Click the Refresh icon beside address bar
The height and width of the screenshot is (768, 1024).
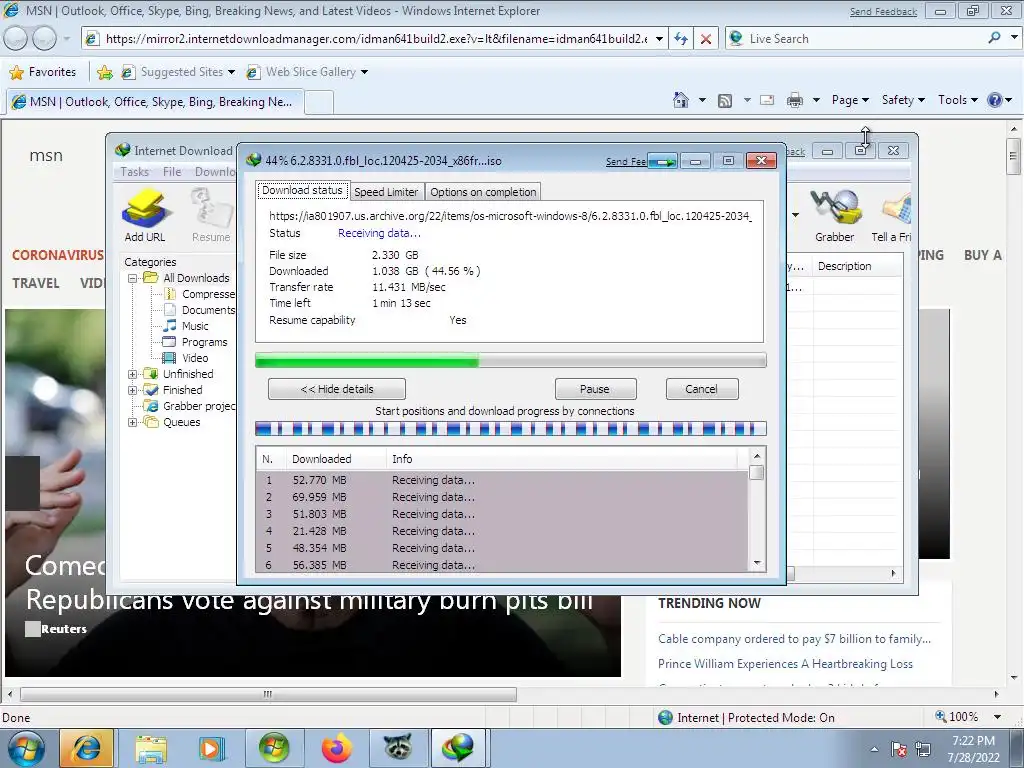[680, 39]
